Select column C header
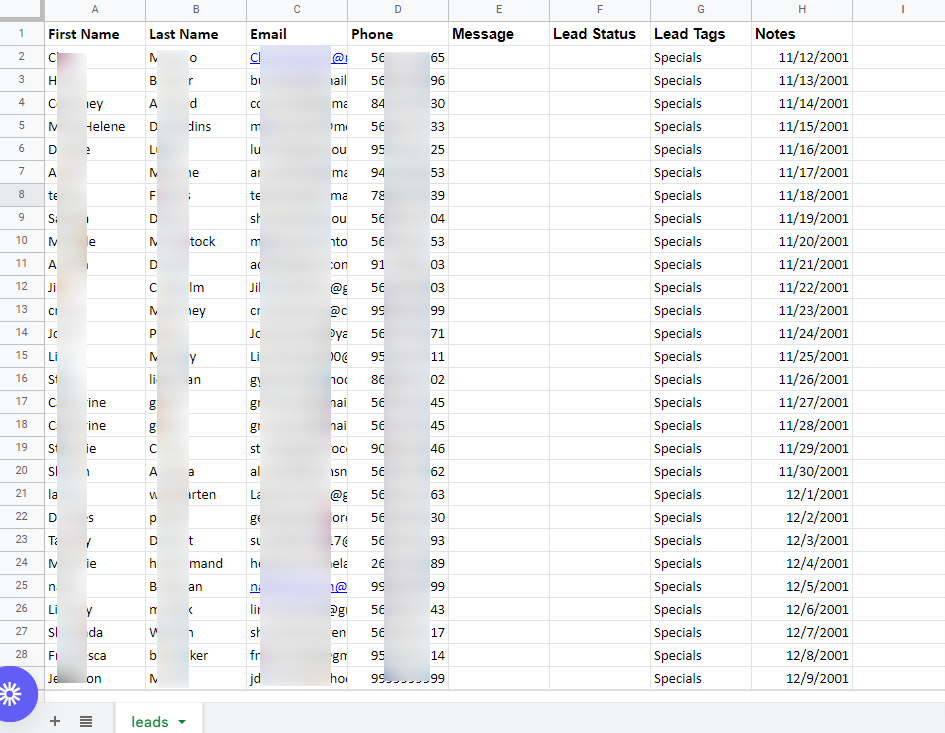Viewport: 945px width, 733px height. 297,9
